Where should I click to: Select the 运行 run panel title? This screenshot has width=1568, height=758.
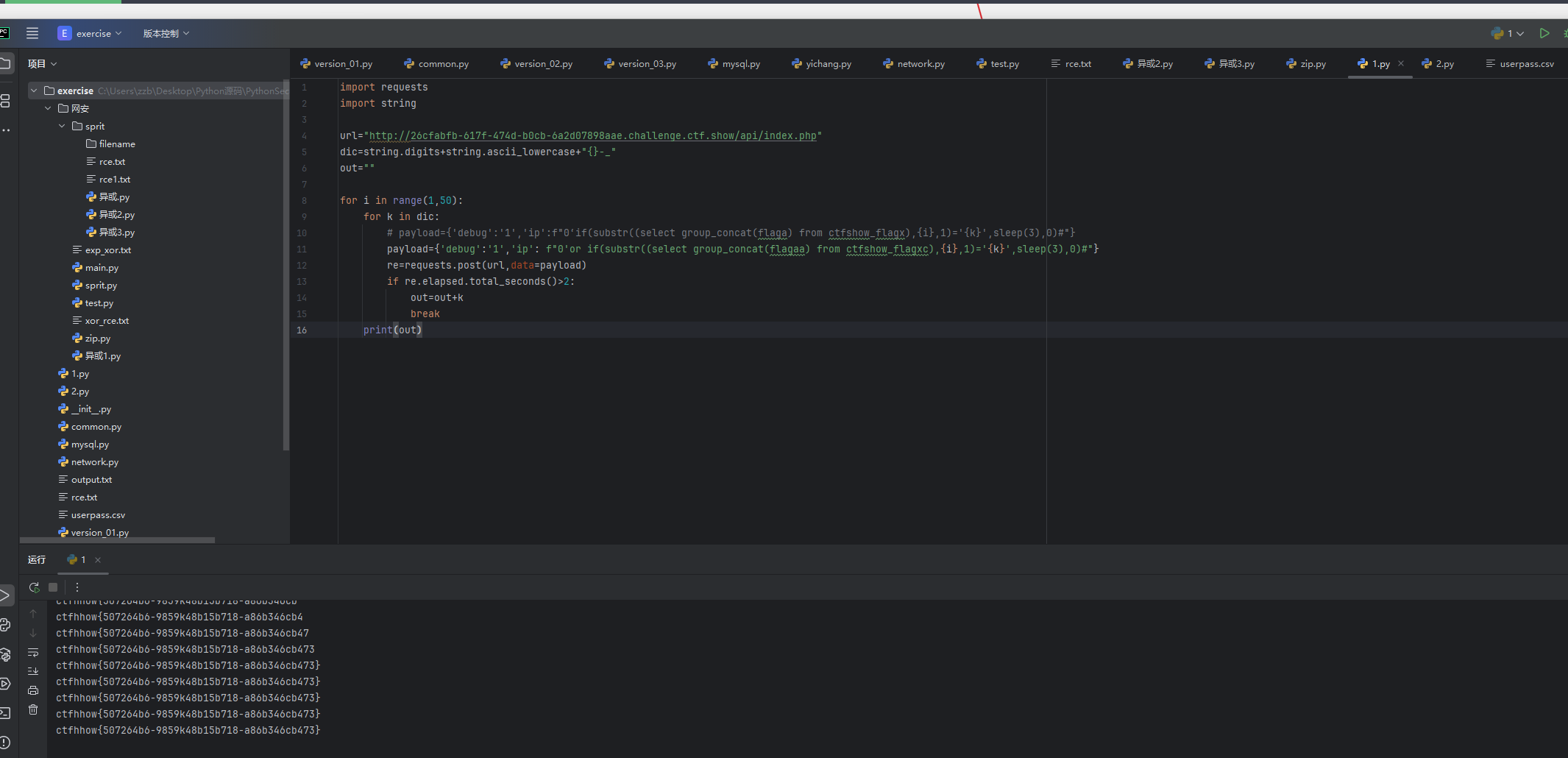37,559
